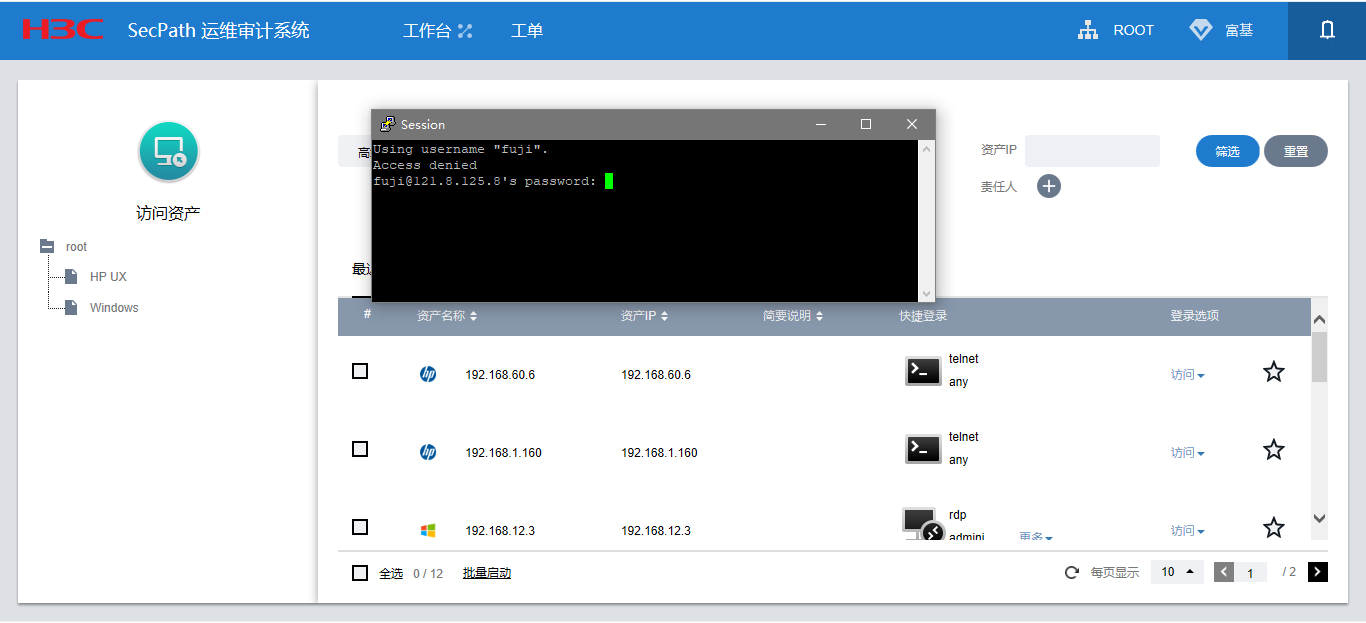Favorite asset 192.168.60.6 with star

click(1273, 372)
